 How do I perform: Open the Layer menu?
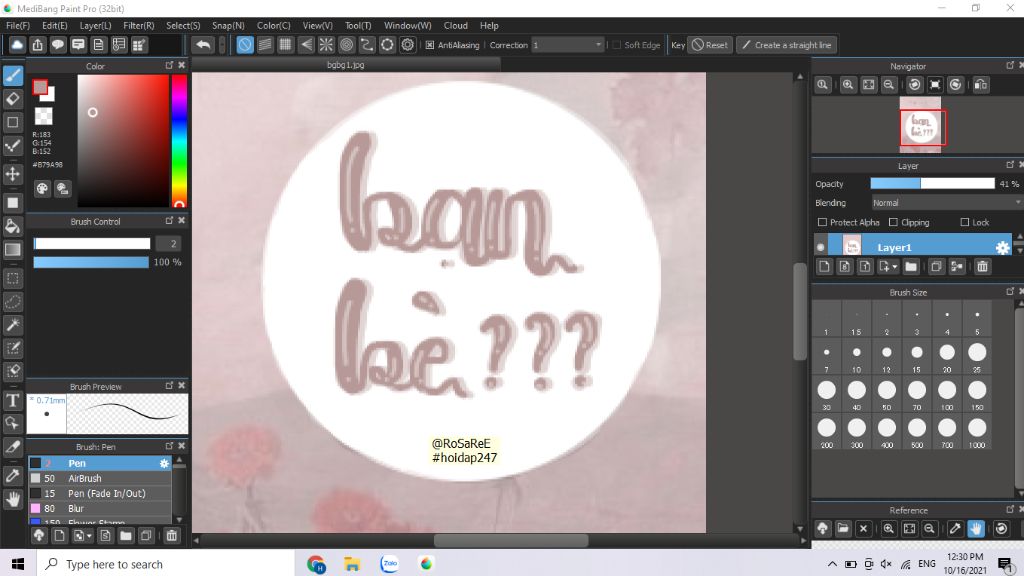tap(95, 25)
